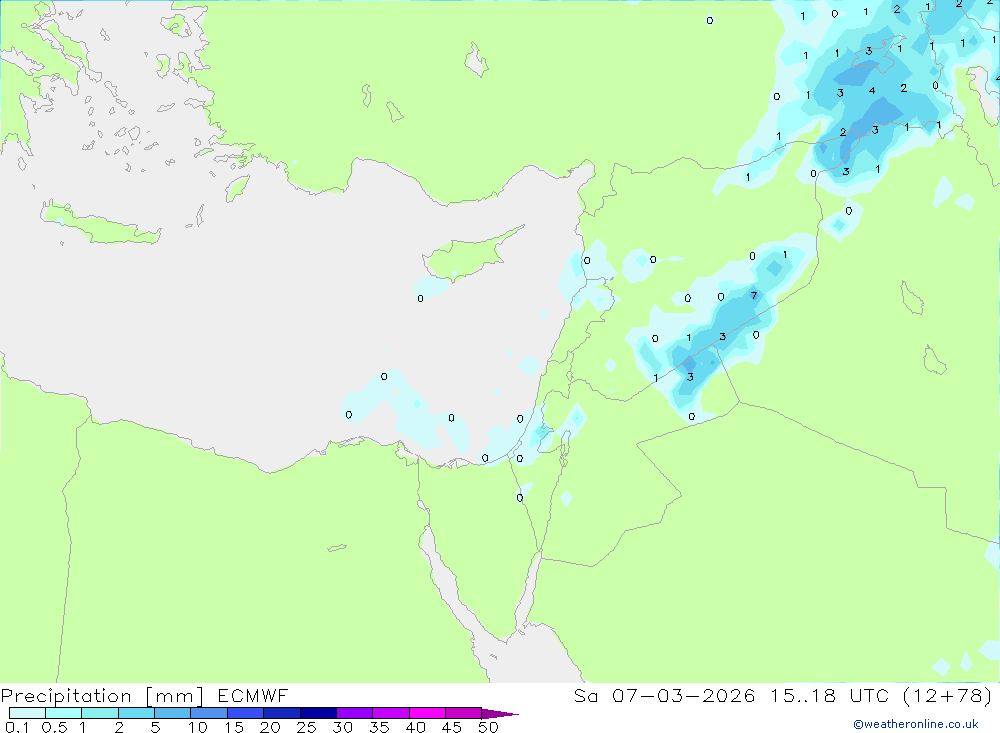This screenshot has width=1000, height=733.
Task: Click the "0.5" legend scale label
Action: click(x=54, y=727)
